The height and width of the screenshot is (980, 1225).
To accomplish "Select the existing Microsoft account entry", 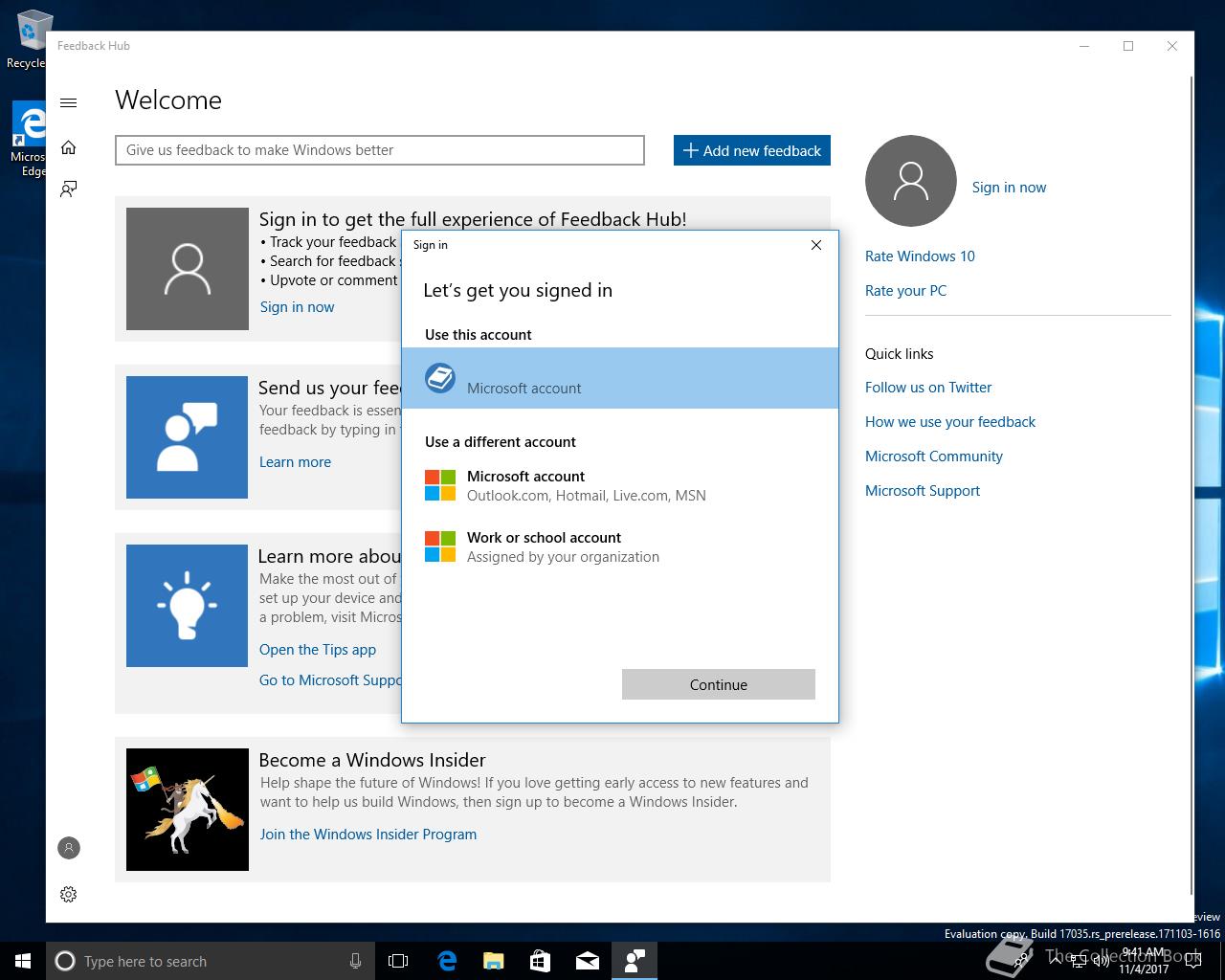I will click(x=620, y=378).
